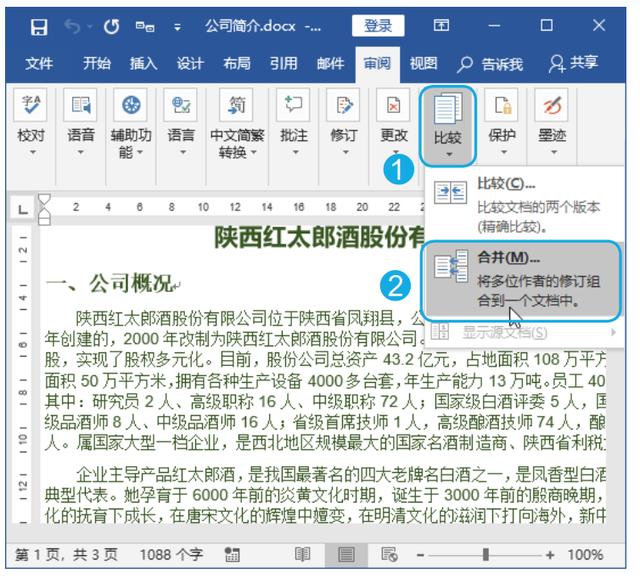Click the 100% zoom level
The width and height of the screenshot is (640, 579).
[x=585, y=555]
